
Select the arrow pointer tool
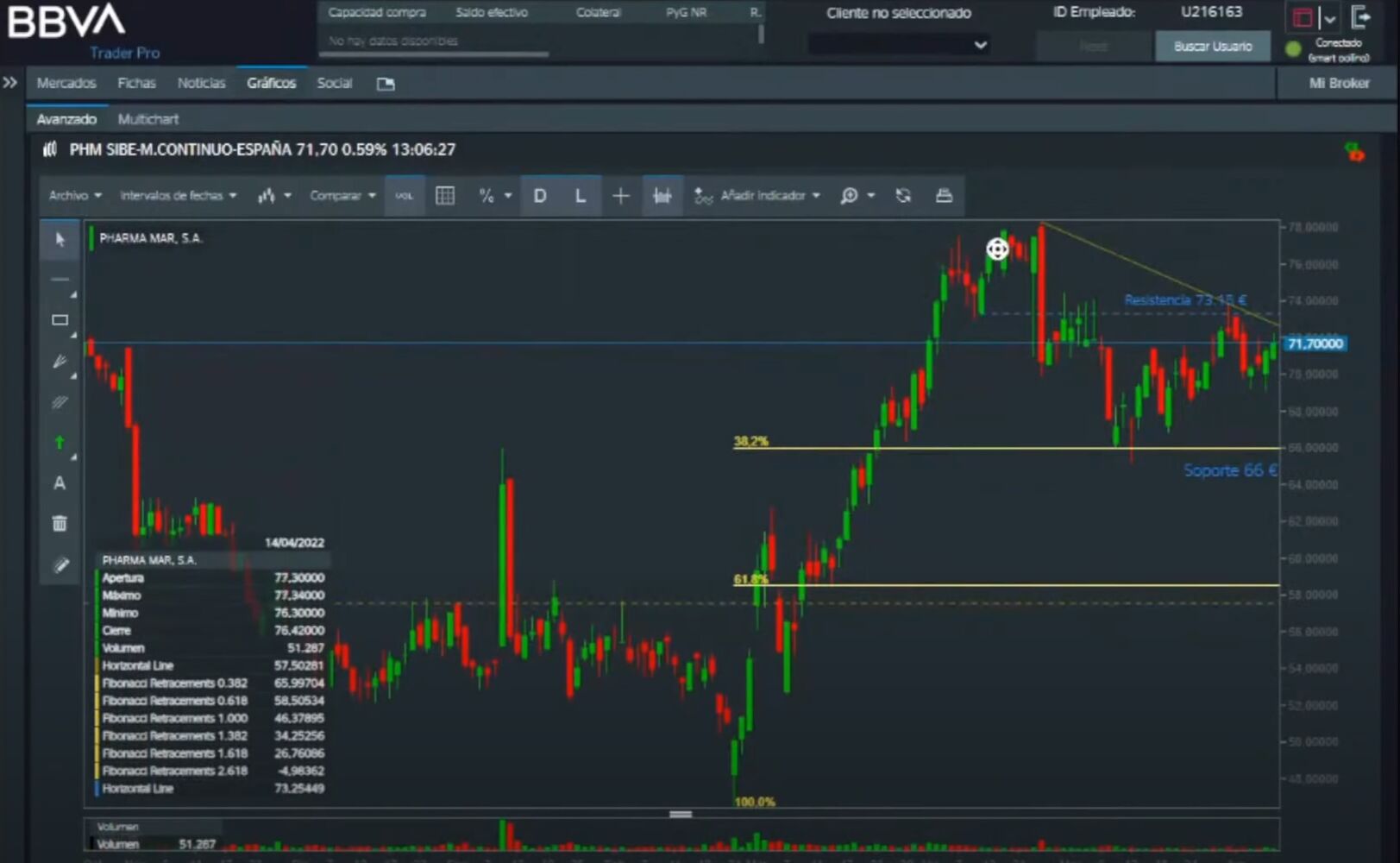pos(60,239)
